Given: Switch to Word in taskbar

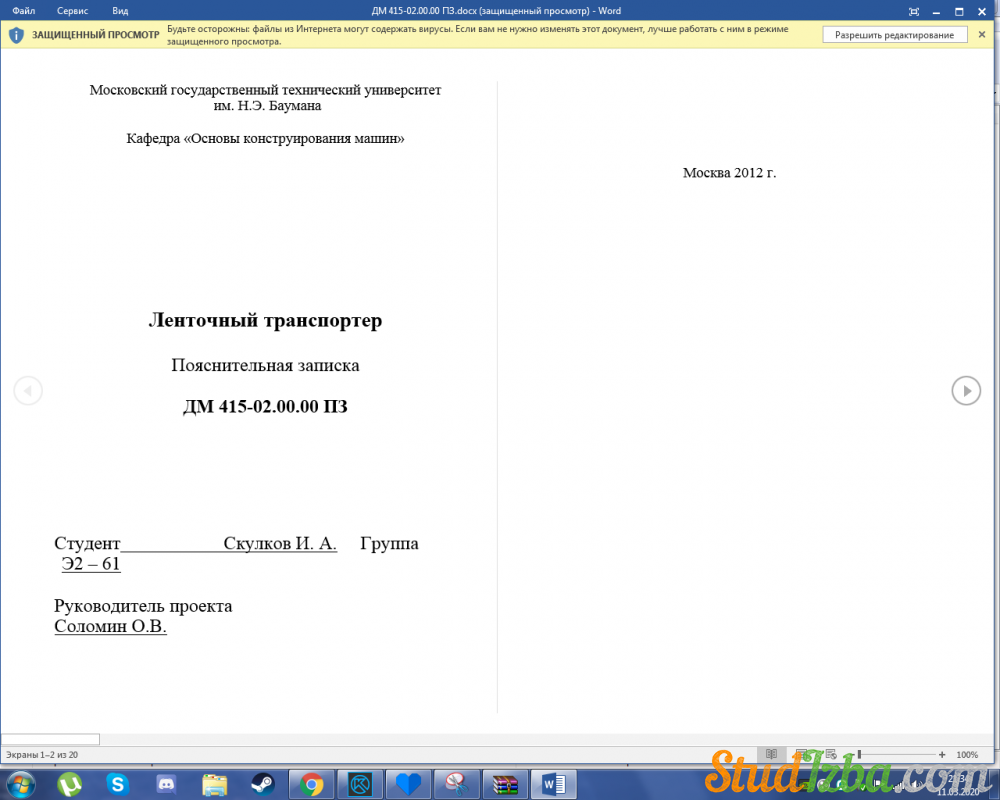Looking at the screenshot, I should click(554, 784).
